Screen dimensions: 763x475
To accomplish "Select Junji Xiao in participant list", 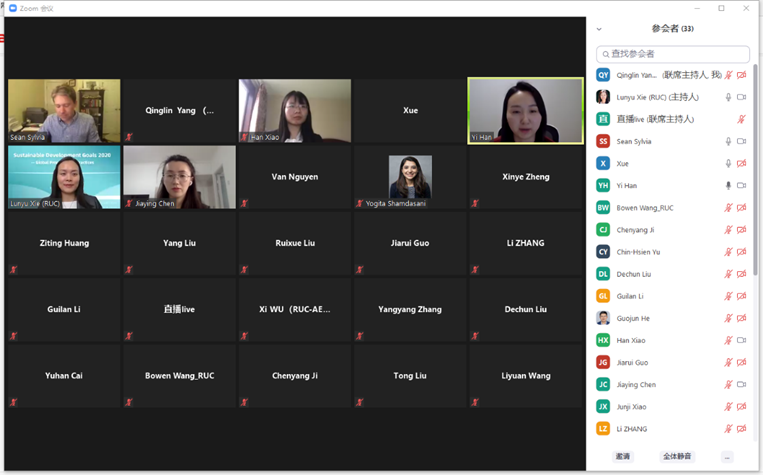I will (x=631, y=407).
